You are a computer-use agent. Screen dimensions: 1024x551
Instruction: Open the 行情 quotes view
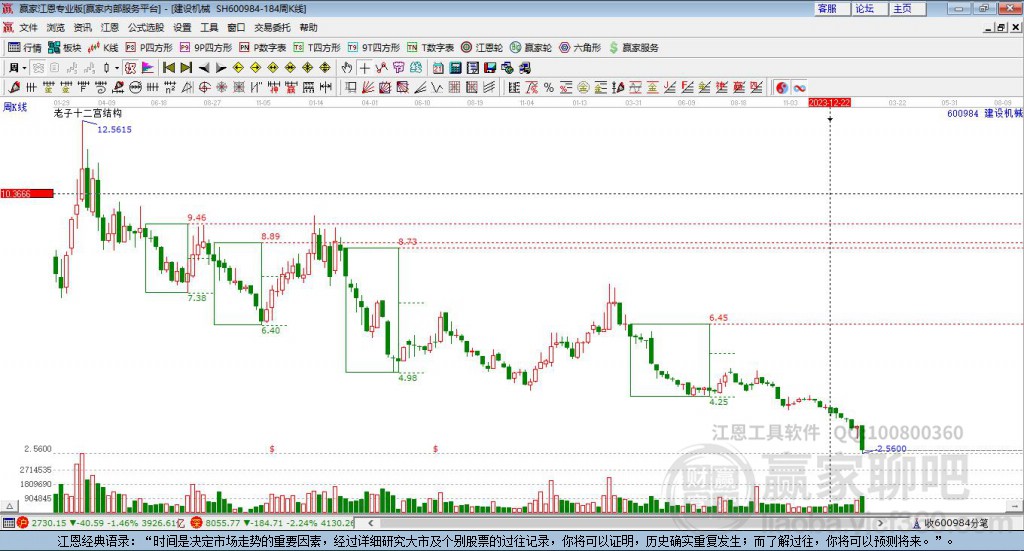25,48
